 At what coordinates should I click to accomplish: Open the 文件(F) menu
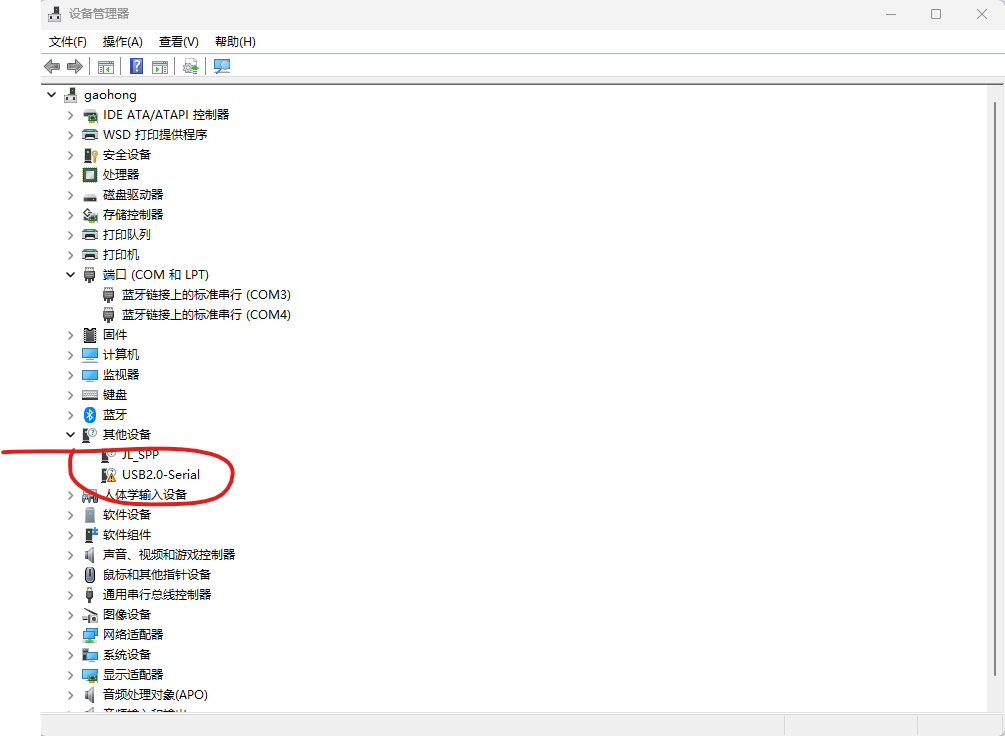(66, 41)
